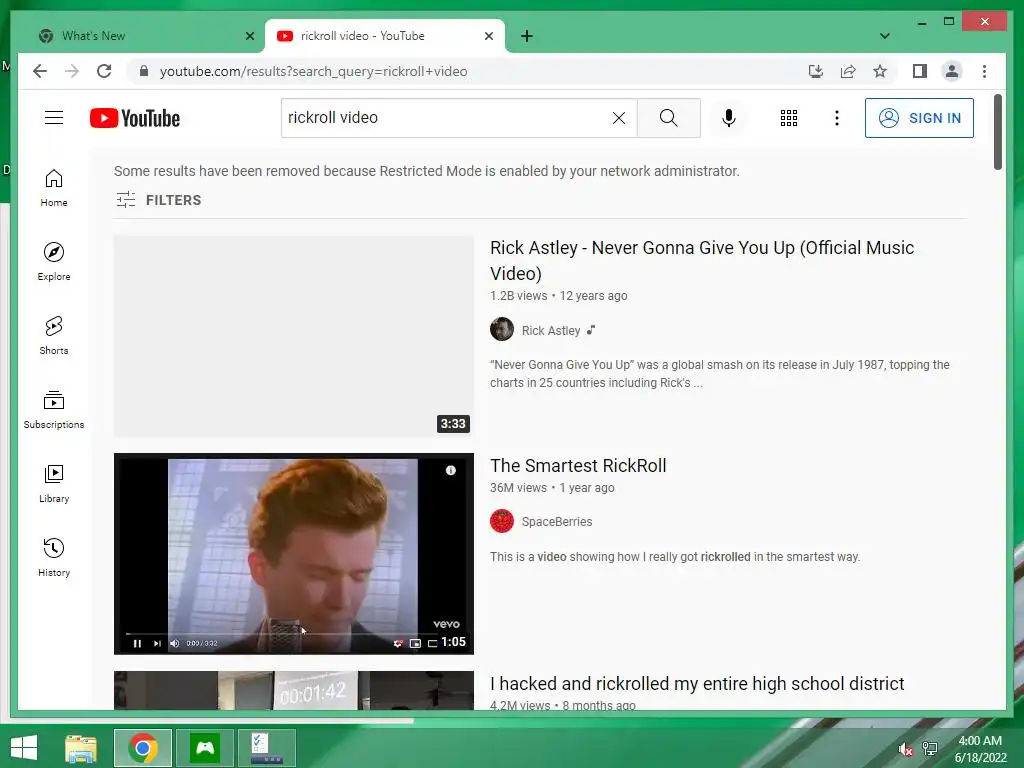The image size is (1024, 768).
Task: Click the page vertical scrollbar
Action: (x=997, y=133)
